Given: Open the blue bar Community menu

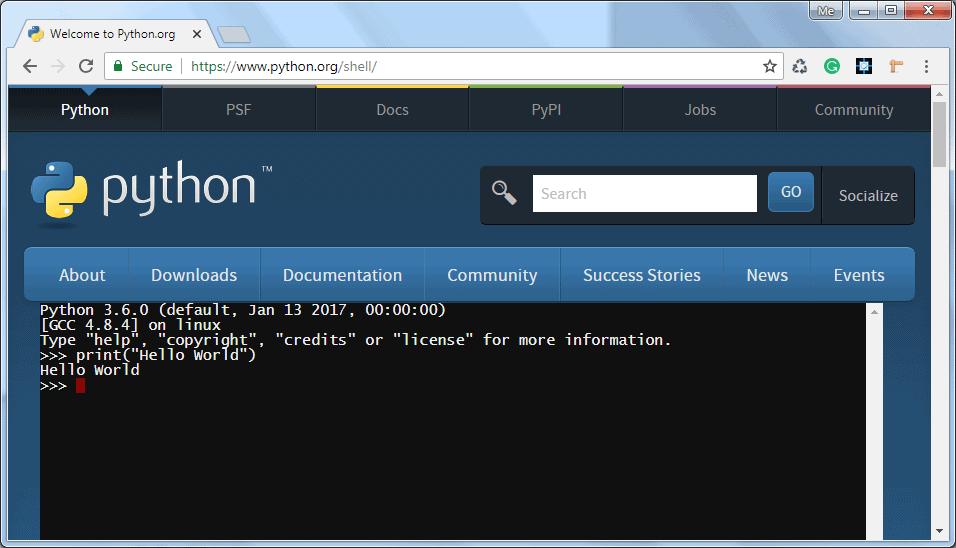Looking at the screenshot, I should (x=492, y=275).
